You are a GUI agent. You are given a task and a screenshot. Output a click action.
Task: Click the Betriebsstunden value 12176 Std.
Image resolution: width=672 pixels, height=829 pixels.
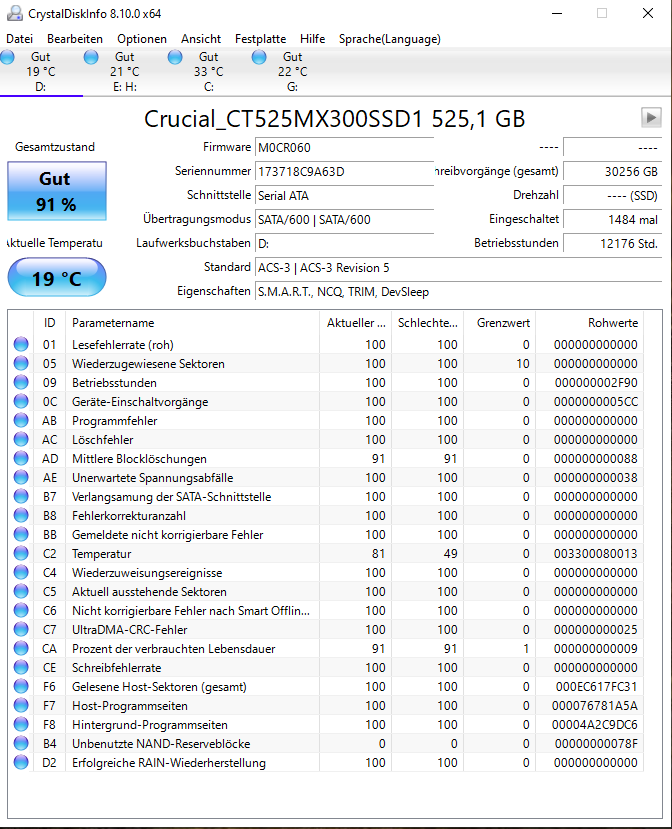[612, 244]
